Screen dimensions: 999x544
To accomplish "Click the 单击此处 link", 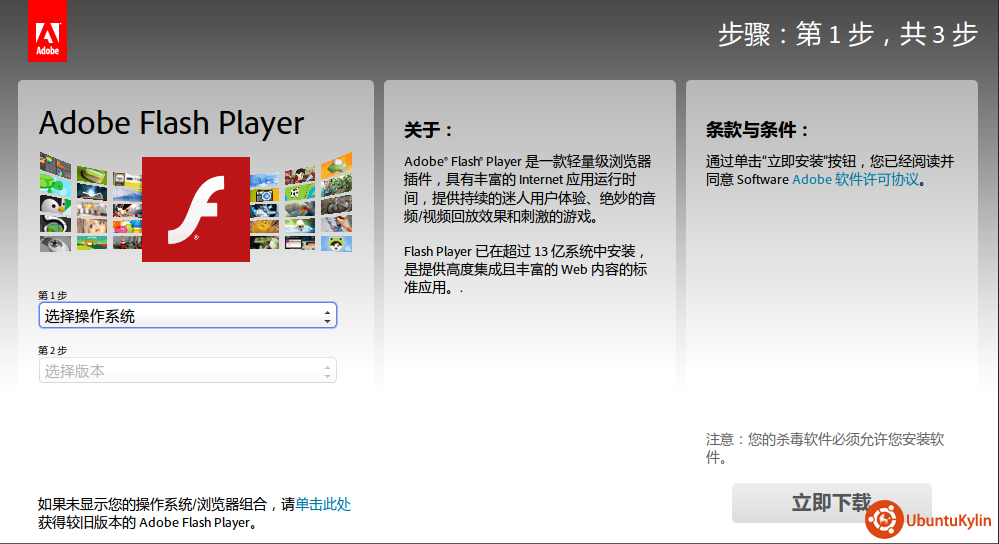I will pos(323,504).
